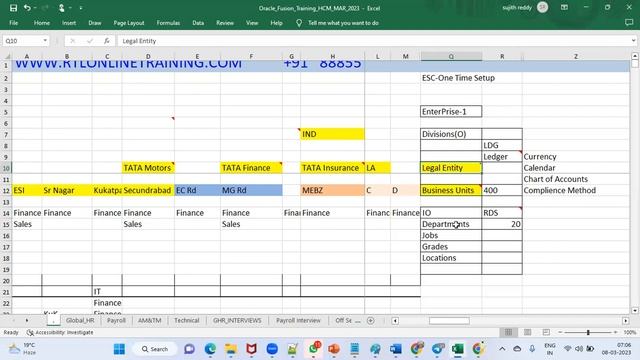This screenshot has height=360, width=640.
Task: Save the workbook with the Save icon
Action: [x=13, y=8]
